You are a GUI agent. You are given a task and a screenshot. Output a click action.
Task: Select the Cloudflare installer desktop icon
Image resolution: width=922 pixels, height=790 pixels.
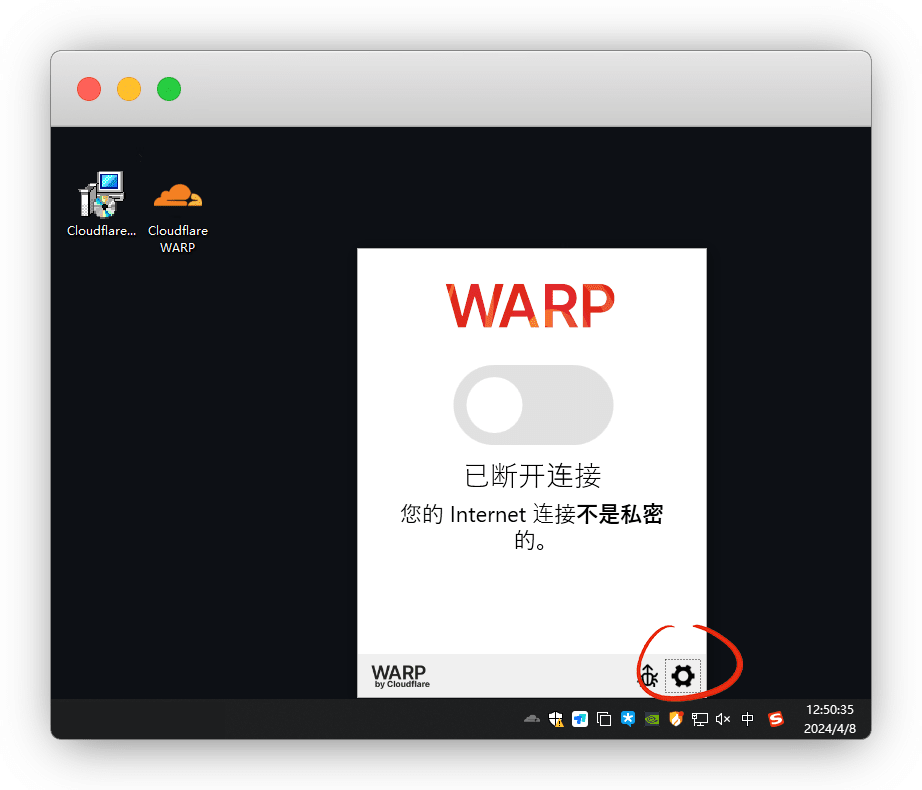click(101, 205)
